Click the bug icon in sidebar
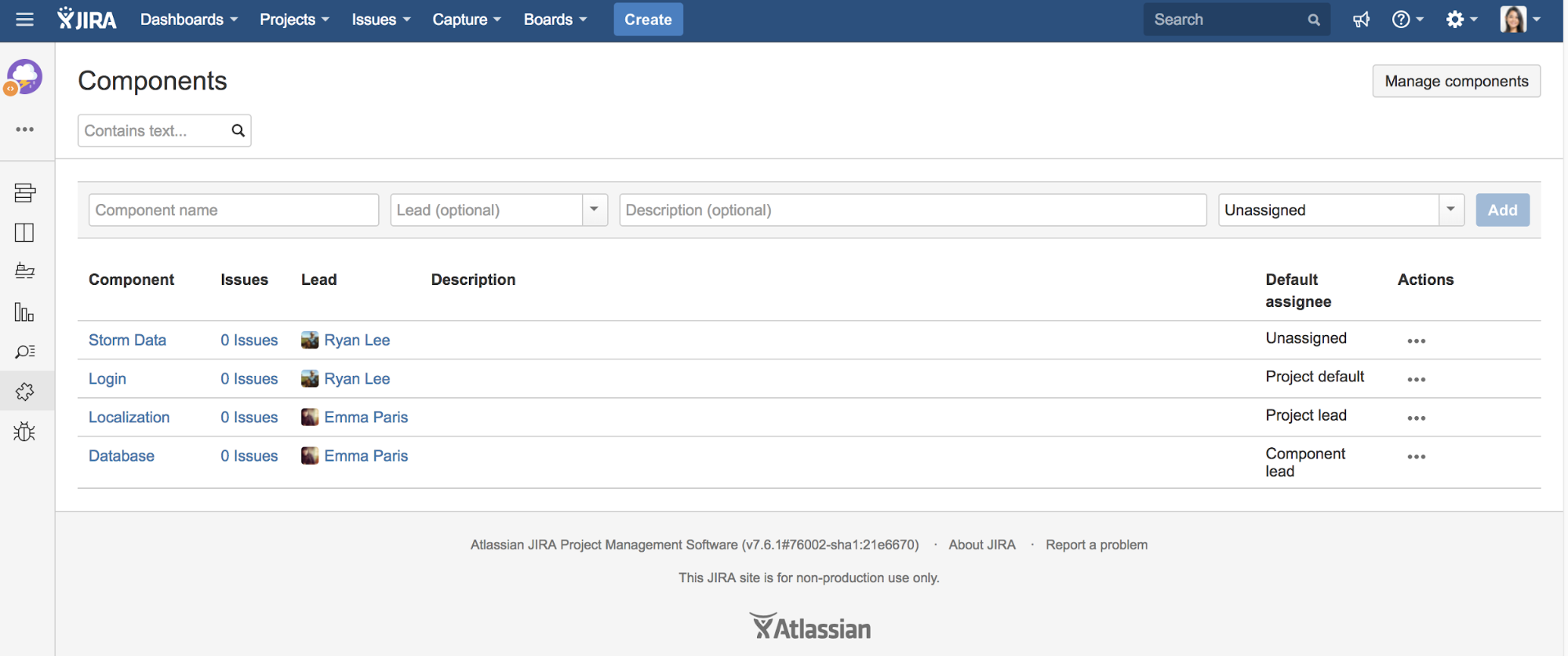 (x=24, y=432)
